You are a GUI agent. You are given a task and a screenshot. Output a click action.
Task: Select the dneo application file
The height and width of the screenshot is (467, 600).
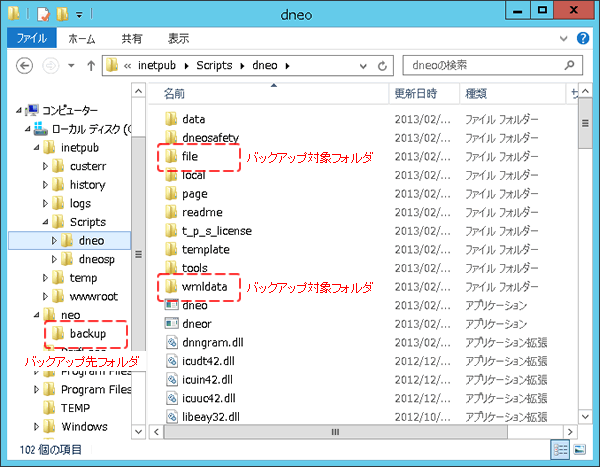[194, 306]
